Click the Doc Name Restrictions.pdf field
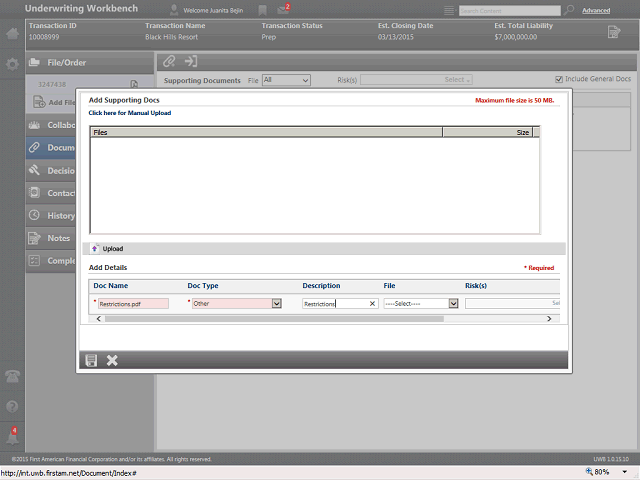This screenshot has width=640, height=480. (x=133, y=304)
